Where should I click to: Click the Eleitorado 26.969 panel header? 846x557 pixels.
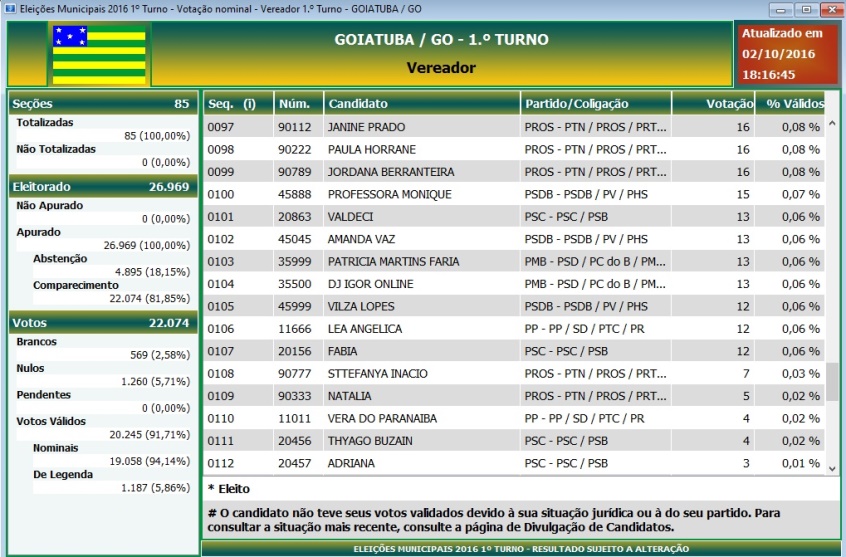click(103, 187)
